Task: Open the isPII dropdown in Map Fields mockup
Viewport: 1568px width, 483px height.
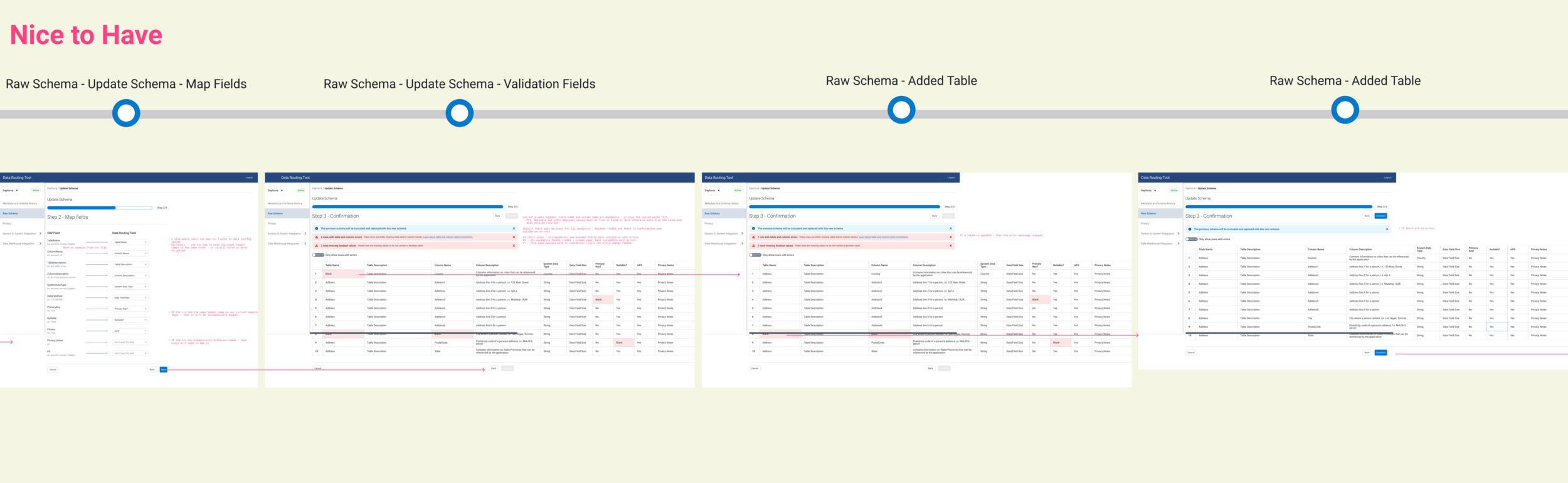Action: pyautogui.click(x=130, y=331)
